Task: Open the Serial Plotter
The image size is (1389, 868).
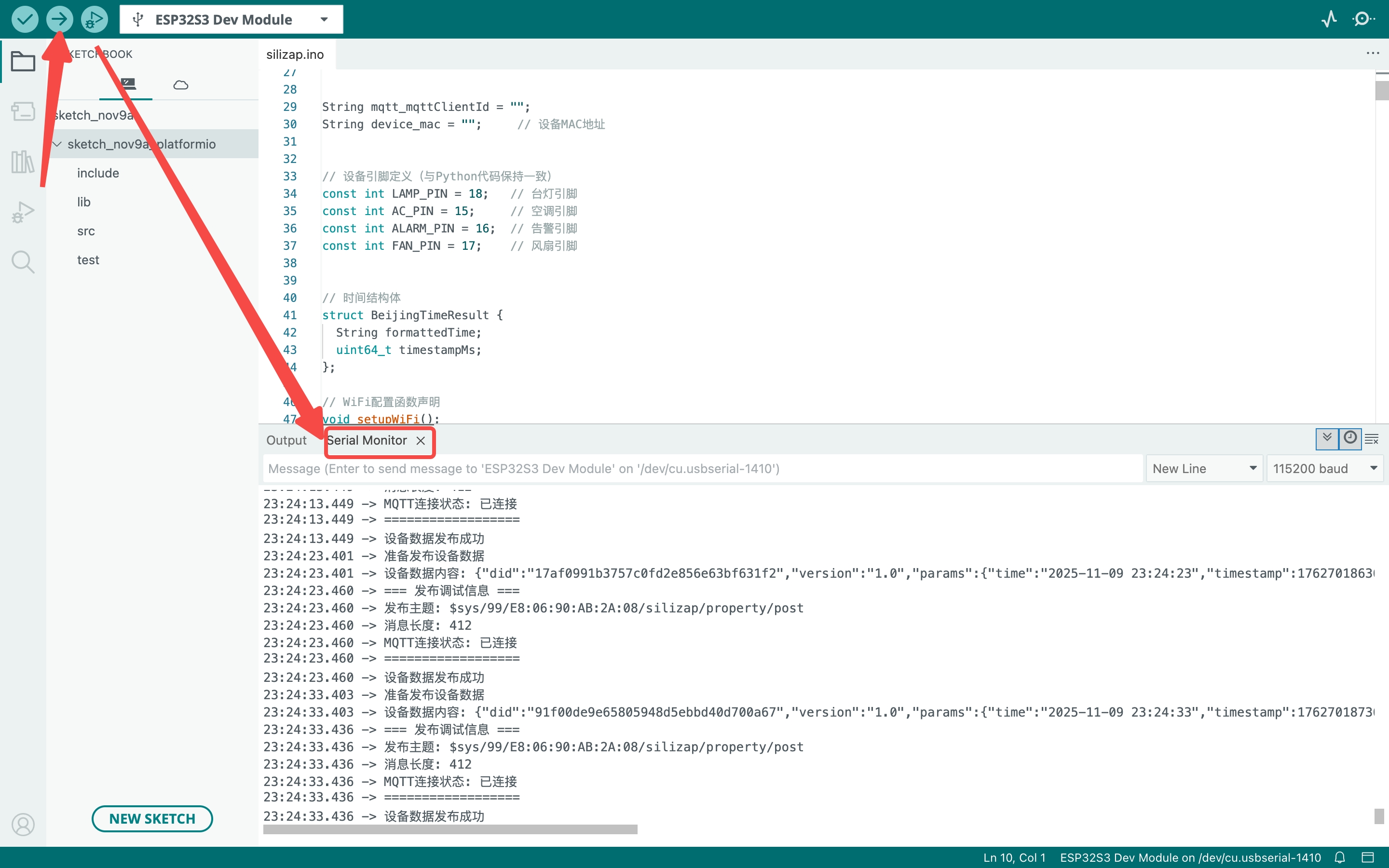Action: point(1330,19)
